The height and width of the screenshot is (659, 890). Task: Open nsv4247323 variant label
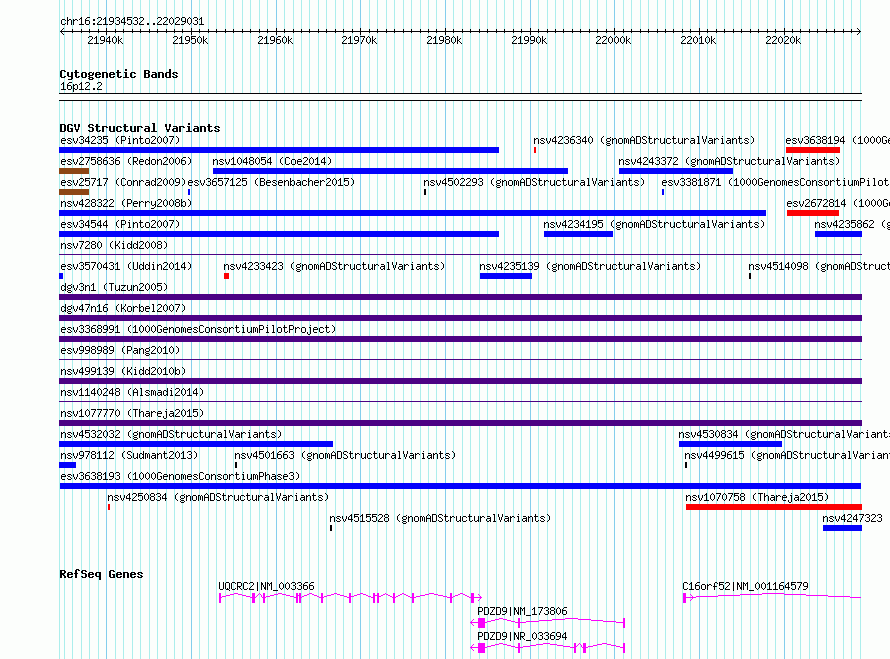click(x=853, y=518)
